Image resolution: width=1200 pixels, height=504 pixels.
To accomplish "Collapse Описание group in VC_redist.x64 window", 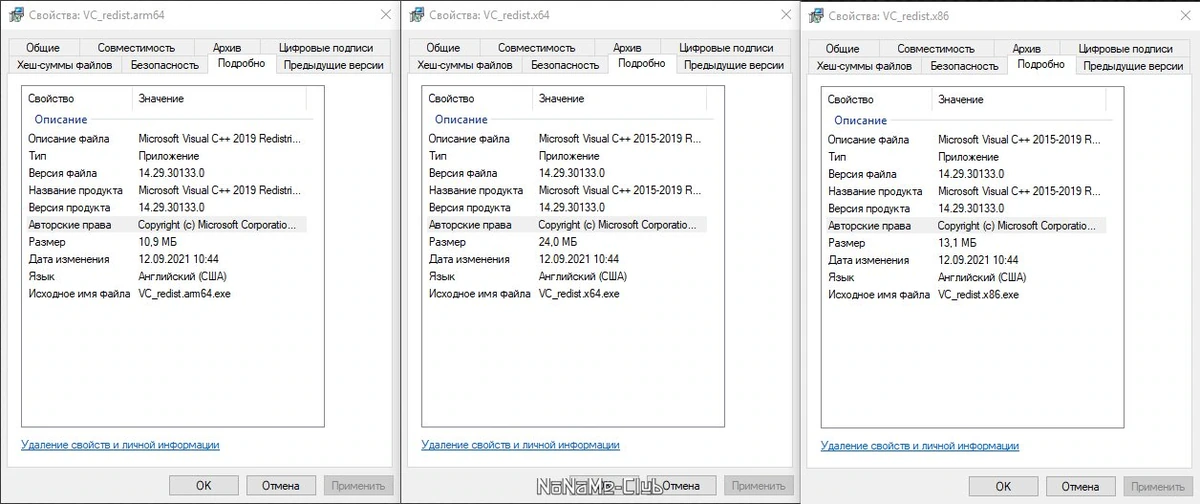I will click(461, 120).
